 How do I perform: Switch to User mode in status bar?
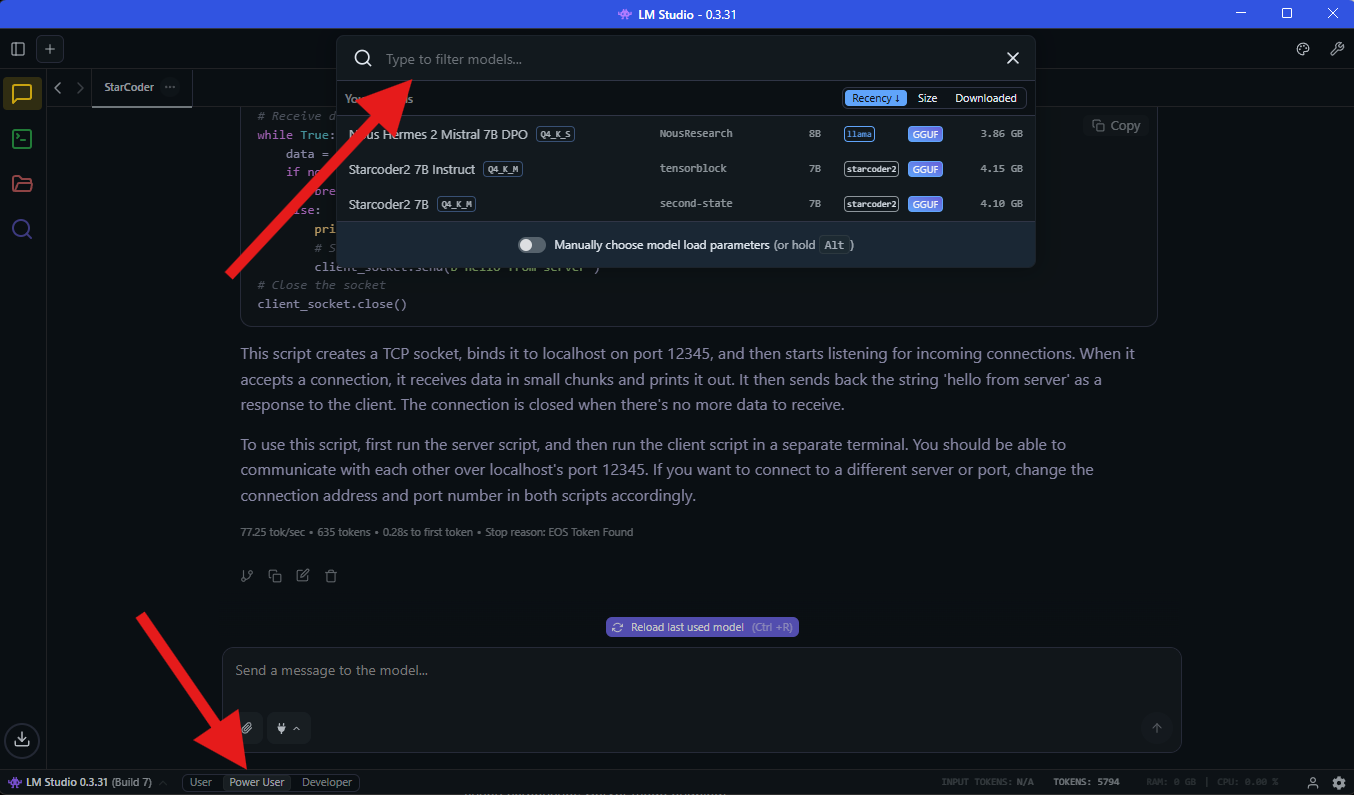[201, 782]
